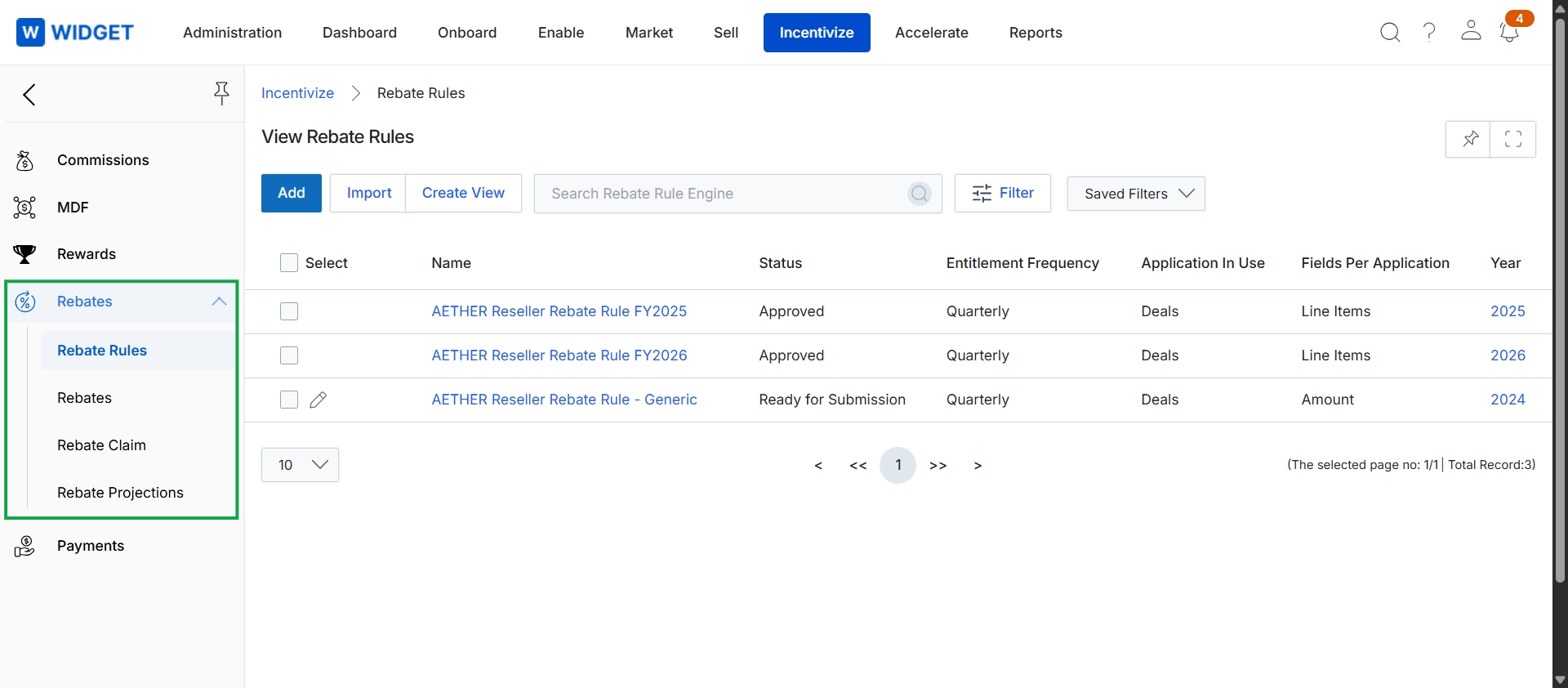Image resolution: width=1568 pixels, height=688 pixels.
Task: Select page 1 in pagination
Action: tap(898, 466)
